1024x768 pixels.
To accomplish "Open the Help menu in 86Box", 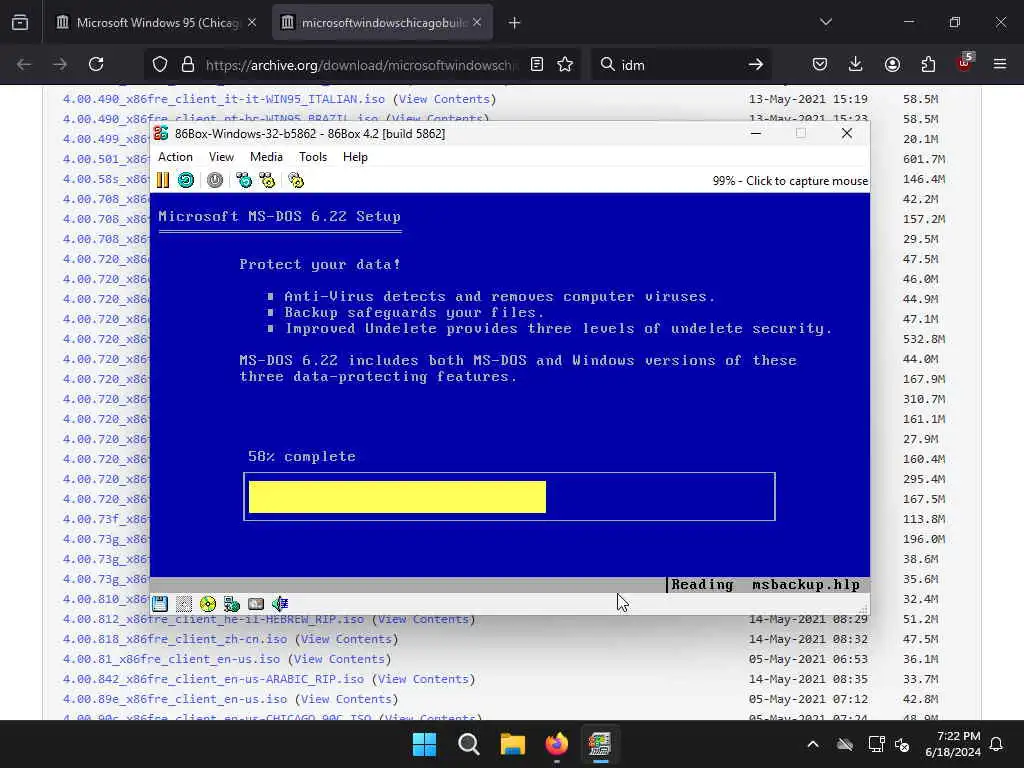I will [x=355, y=157].
